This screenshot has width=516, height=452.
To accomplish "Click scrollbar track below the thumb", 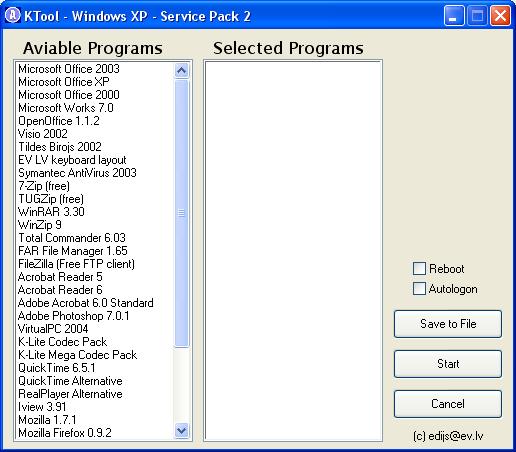I will pos(181,385).
